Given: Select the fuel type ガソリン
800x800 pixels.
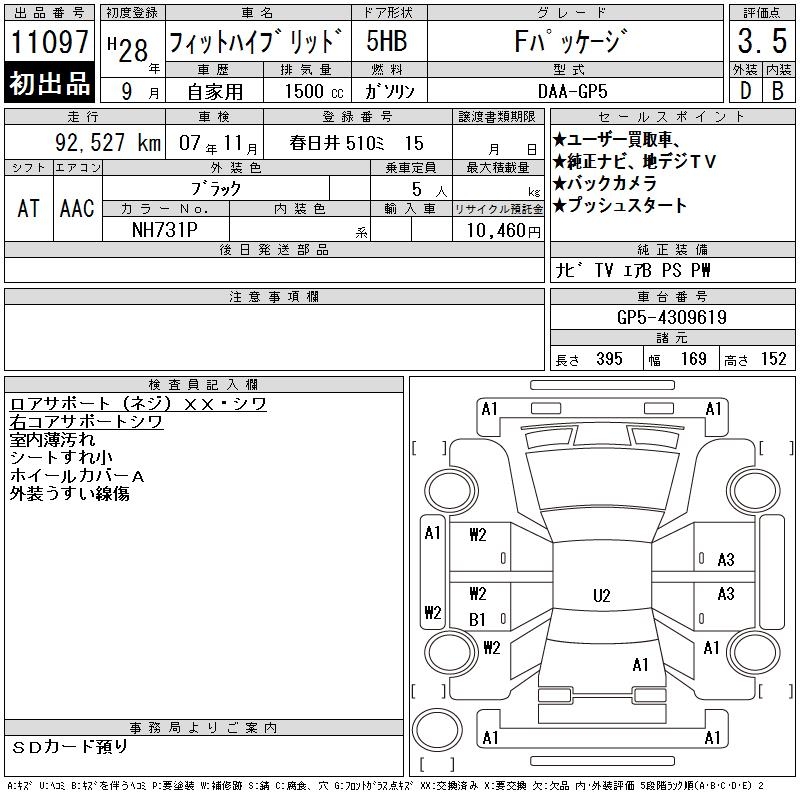Looking at the screenshot, I should tap(389, 91).
